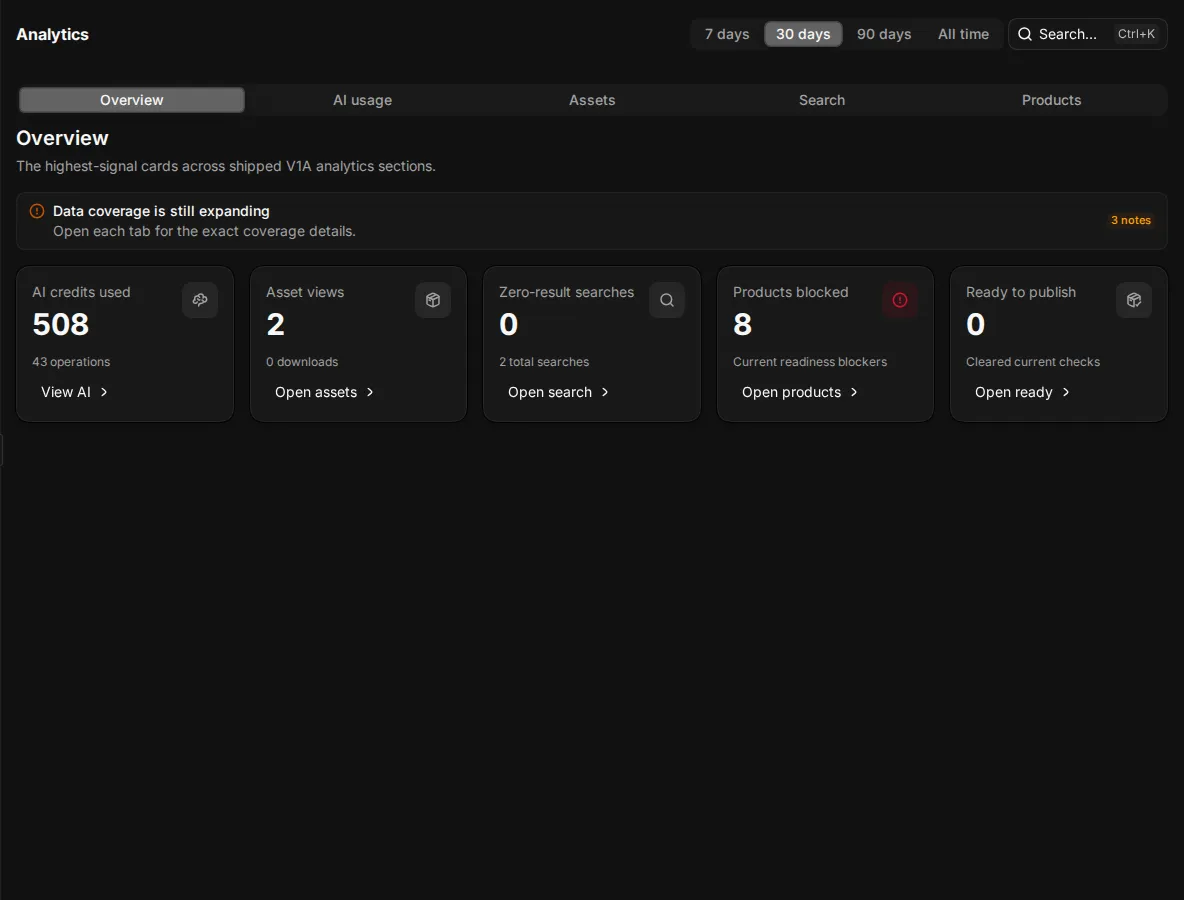The width and height of the screenshot is (1184, 900).
Task: Click the Ready to publish box icon
Action: 1133,300
